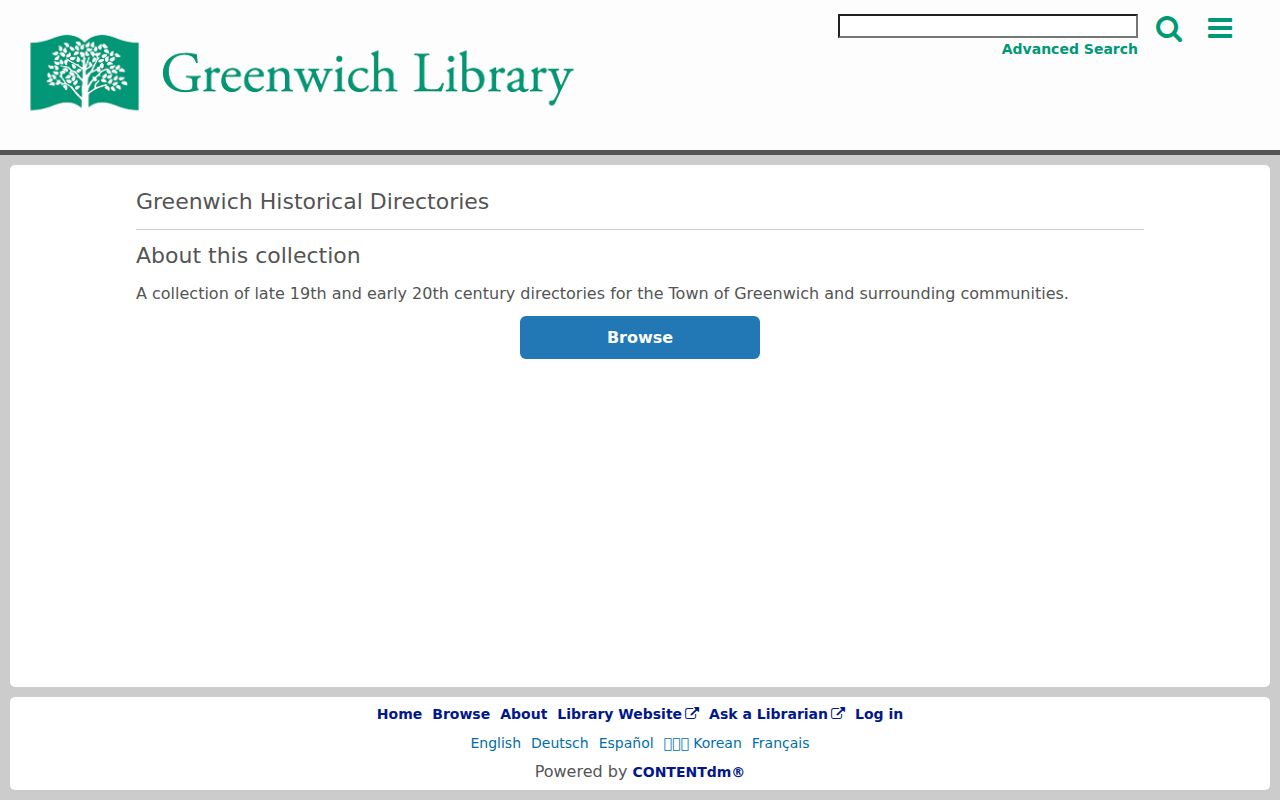Image resolution: width=1280 pixels, height=800 pixels.
Task: Open the Advanced Search link
Action: [1069, 49]
